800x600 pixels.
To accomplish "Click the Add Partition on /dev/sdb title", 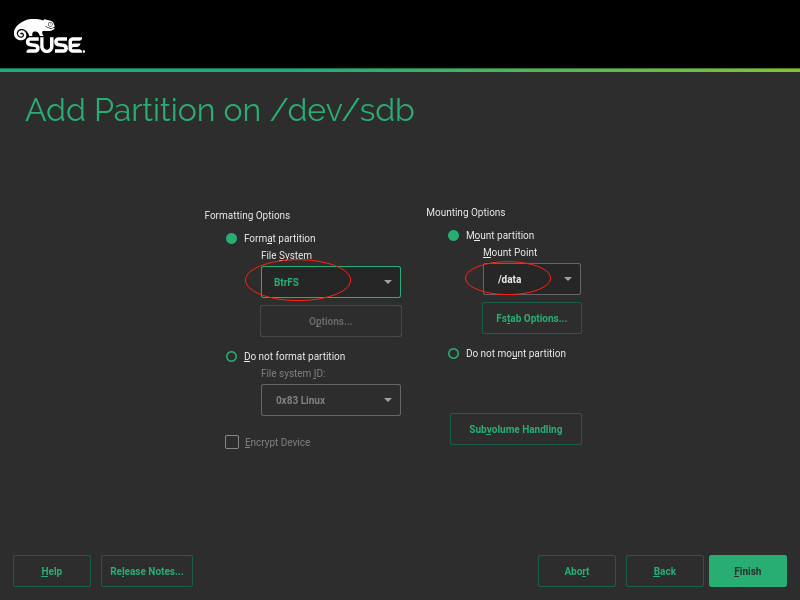I will 219,110.
